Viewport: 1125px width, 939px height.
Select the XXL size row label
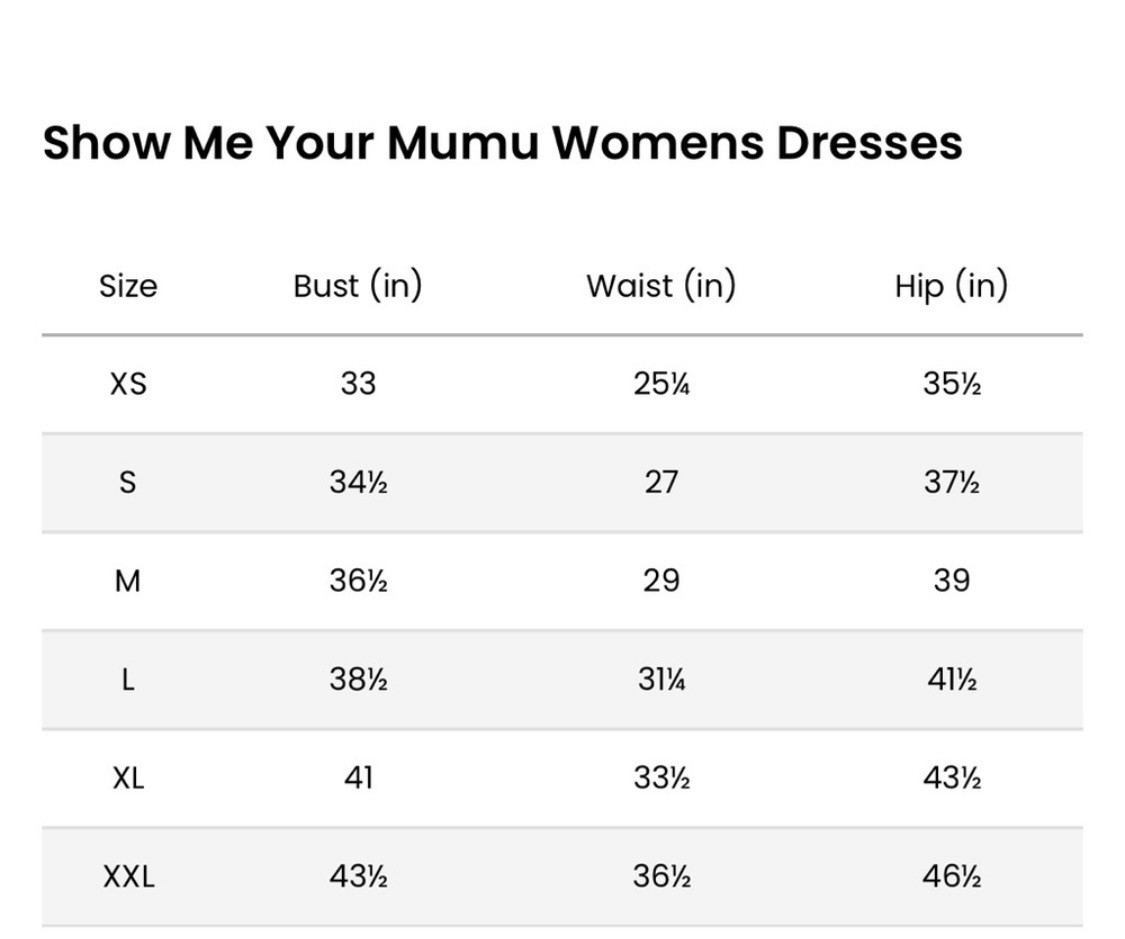[129, 877]
